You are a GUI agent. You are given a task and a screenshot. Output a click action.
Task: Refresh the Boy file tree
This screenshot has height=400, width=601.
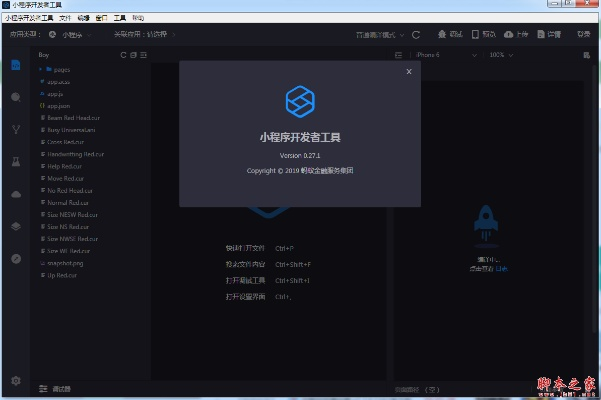(x=123, y=55)
